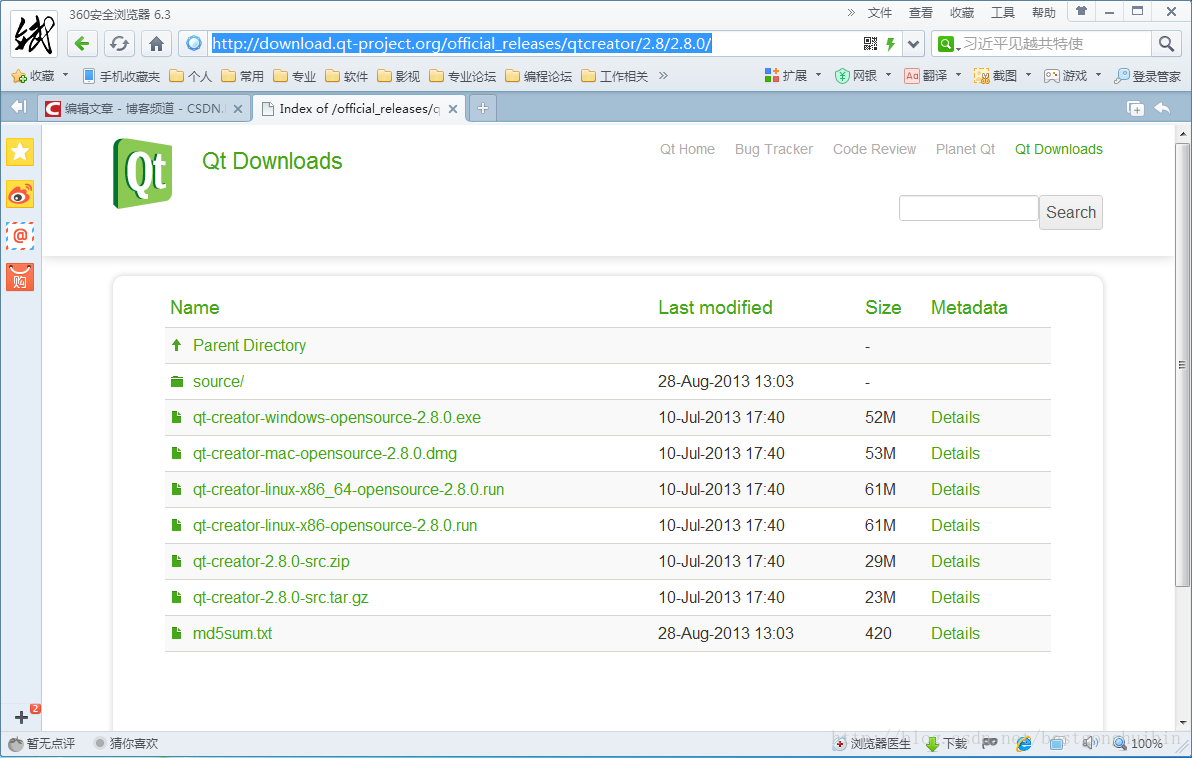Close the Index of official_releases tab
Image resolution: width=1192 pixels, height=758 pixels.
pos(452,109)
